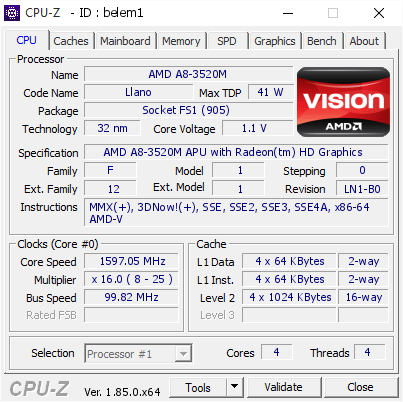Click the Name field AMD A8-3520M
This screenshot has width=403, height=402.
[188, 74]
